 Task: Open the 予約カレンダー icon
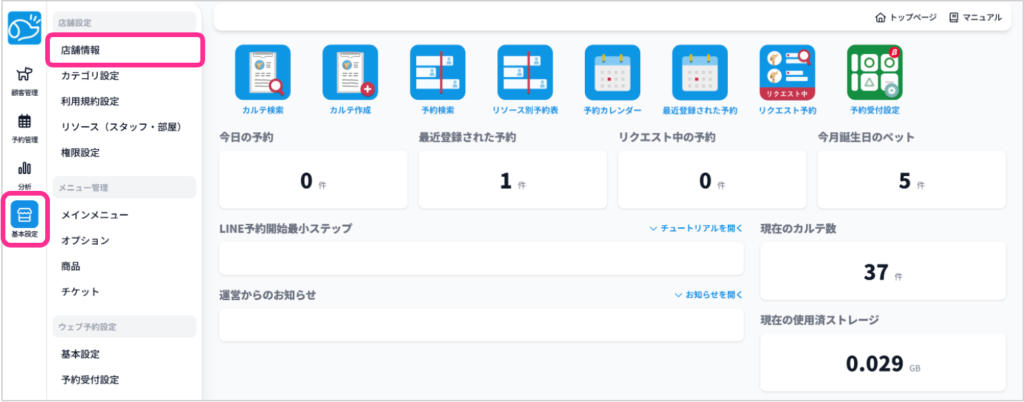[x=612, y=73]
